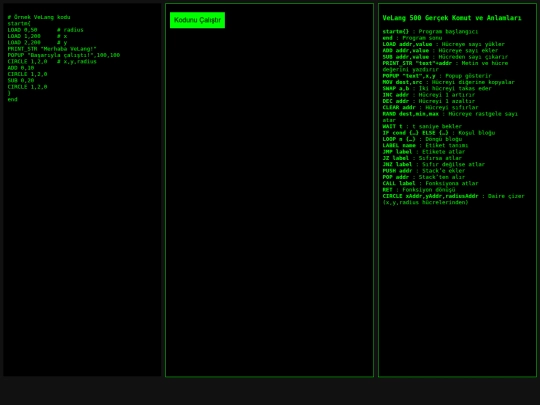Click the 'CIRCLE xAddr,yAddr,radiusAddr' reference entry
This screenshot has width=540, height=405.
pos(454,199)
